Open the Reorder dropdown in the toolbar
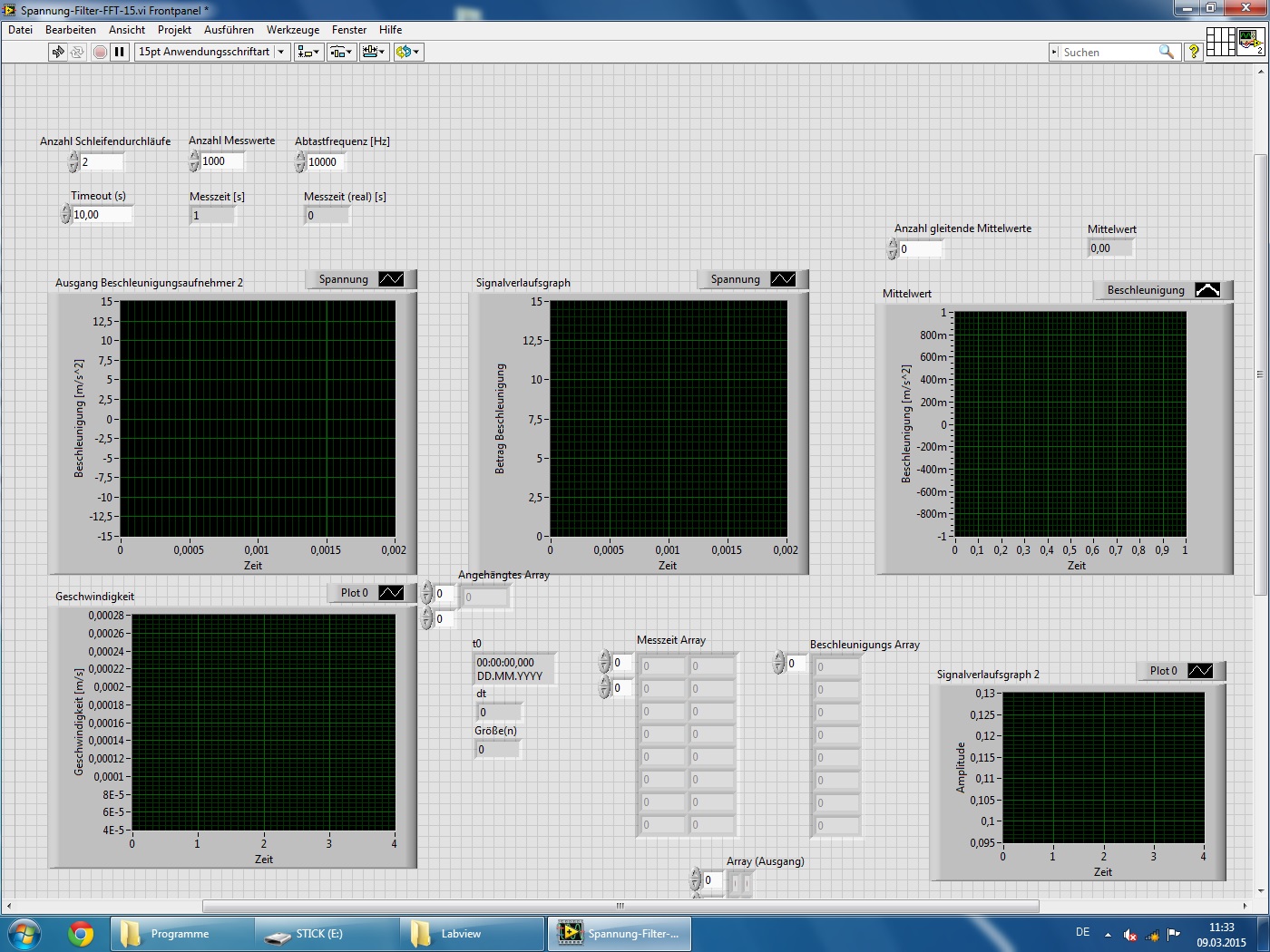 (408, 52)
